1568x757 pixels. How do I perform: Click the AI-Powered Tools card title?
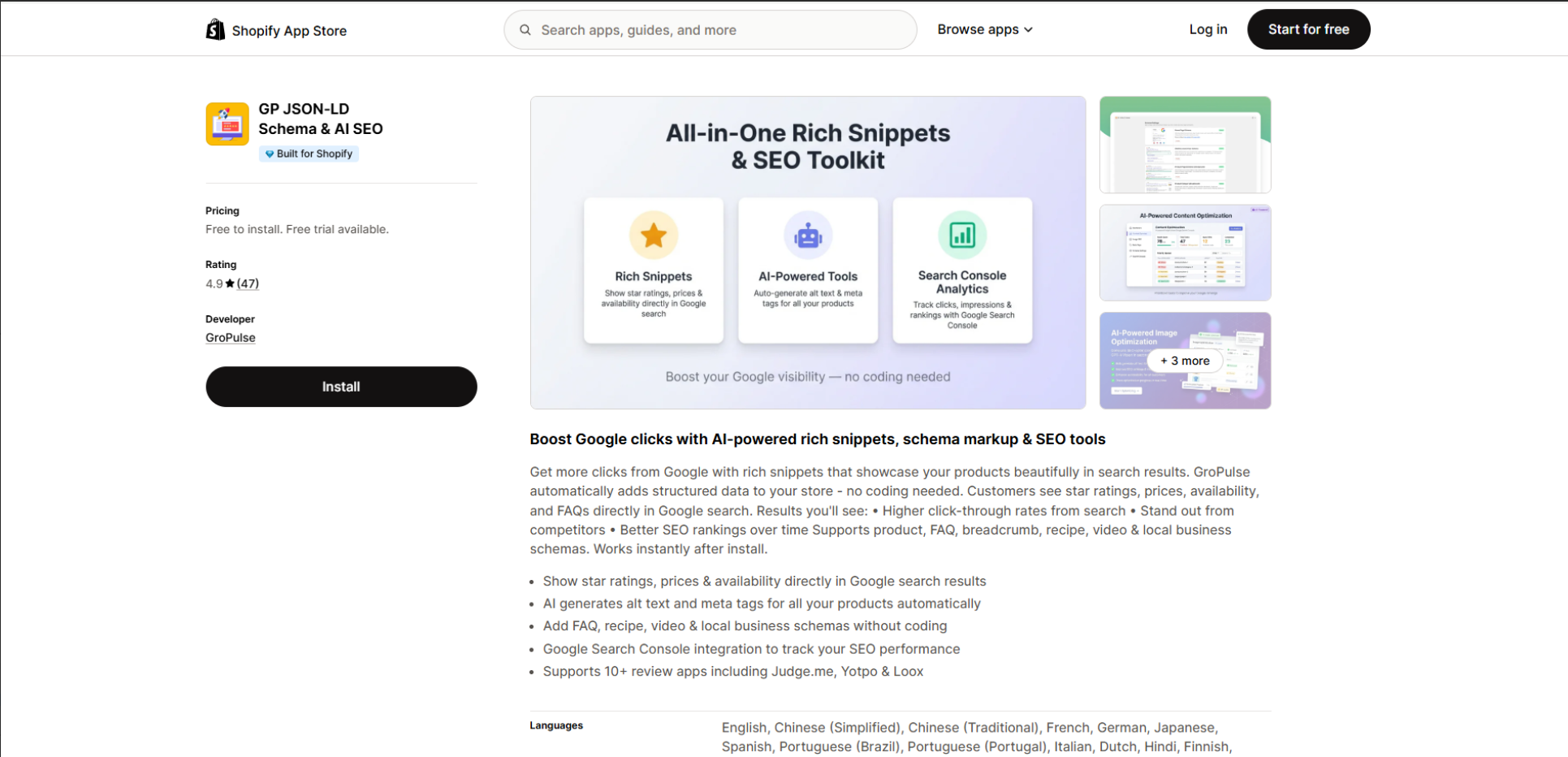click(808, 276)
